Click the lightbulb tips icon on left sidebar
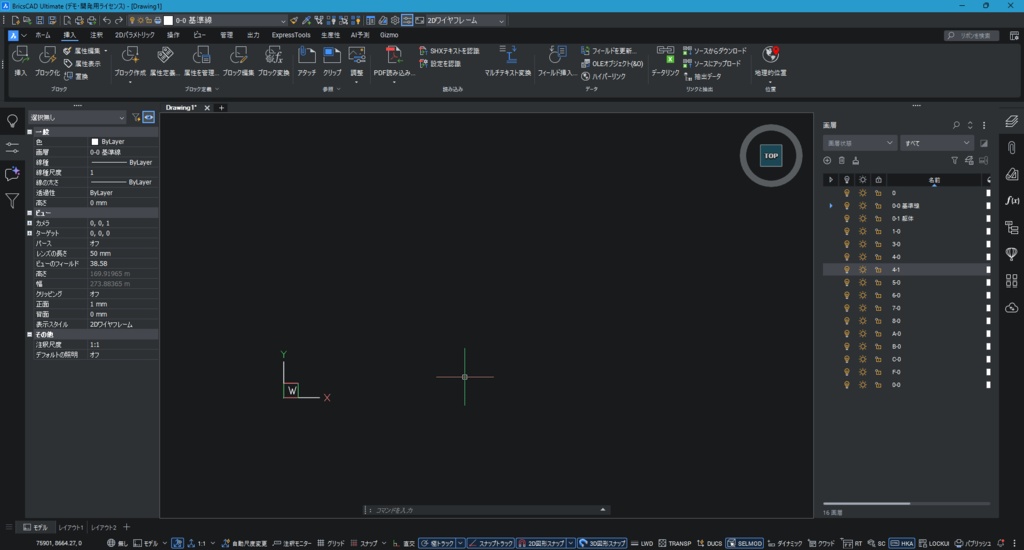 [x=12, y=121]
